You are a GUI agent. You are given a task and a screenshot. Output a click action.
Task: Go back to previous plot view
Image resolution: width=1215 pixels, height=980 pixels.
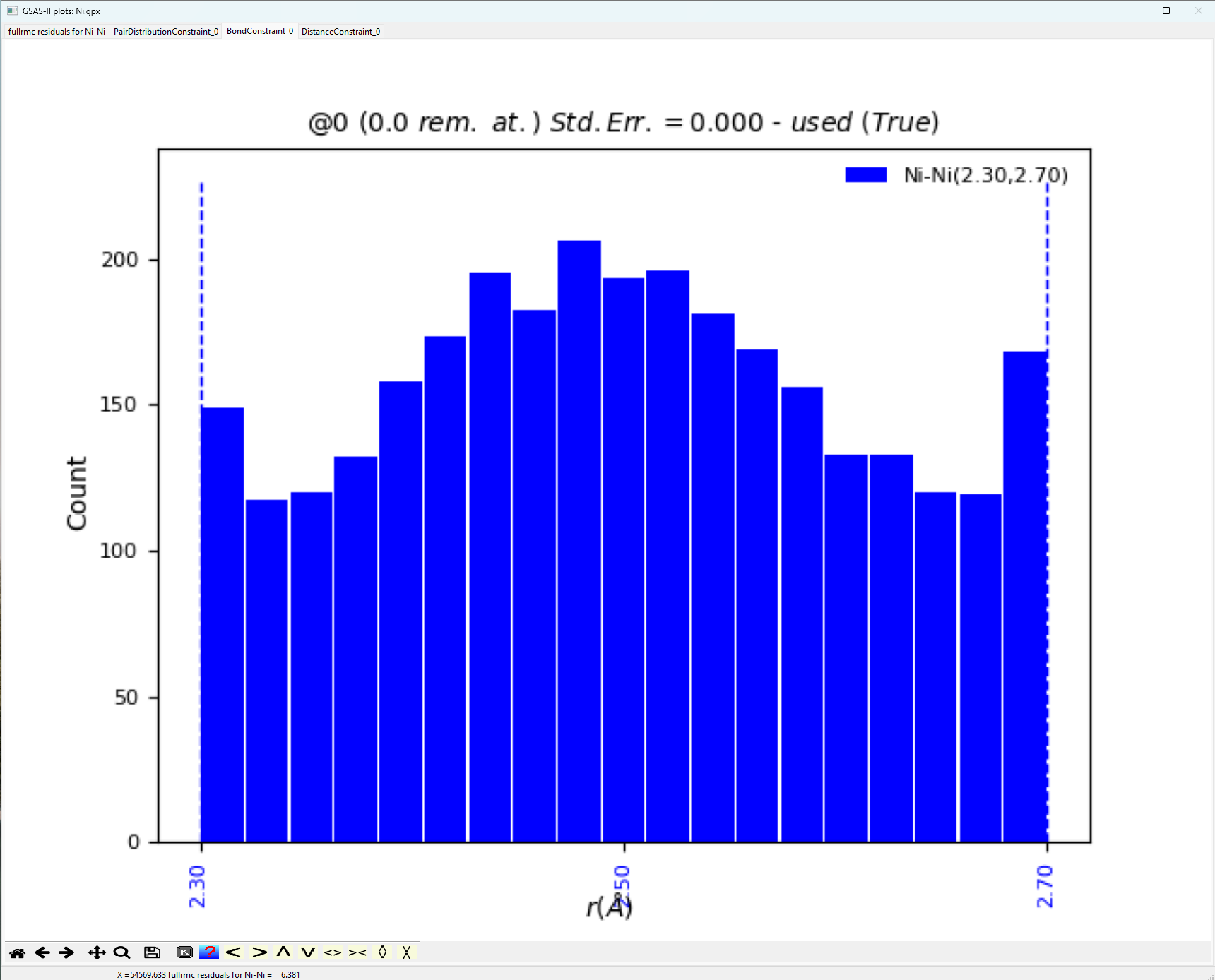pyautogui.click(x=42, y=952)
